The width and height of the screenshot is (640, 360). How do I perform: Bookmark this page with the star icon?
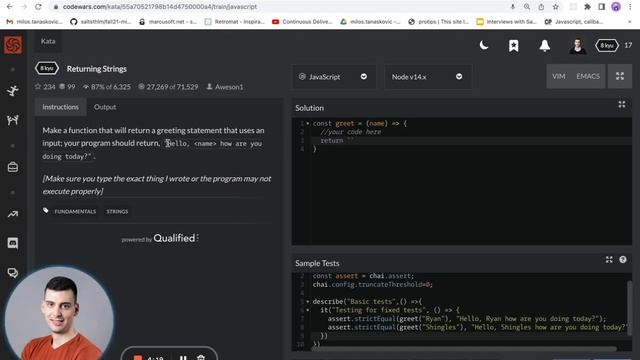pos(556,7)
